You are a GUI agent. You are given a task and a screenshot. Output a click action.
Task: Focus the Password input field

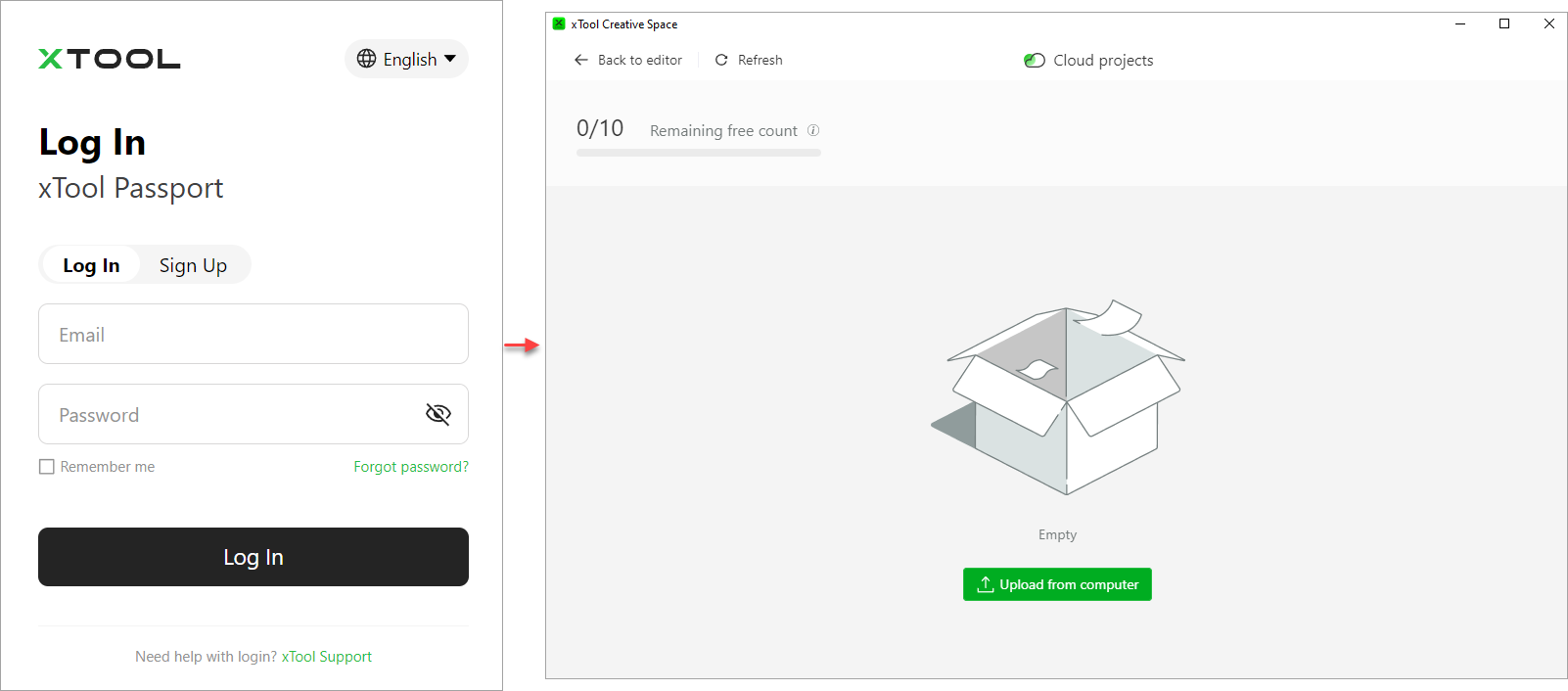(225, 414)
